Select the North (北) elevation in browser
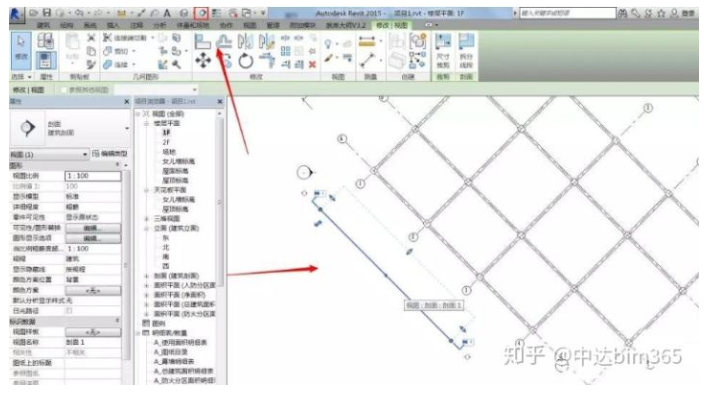 click(x=166, y=247)
